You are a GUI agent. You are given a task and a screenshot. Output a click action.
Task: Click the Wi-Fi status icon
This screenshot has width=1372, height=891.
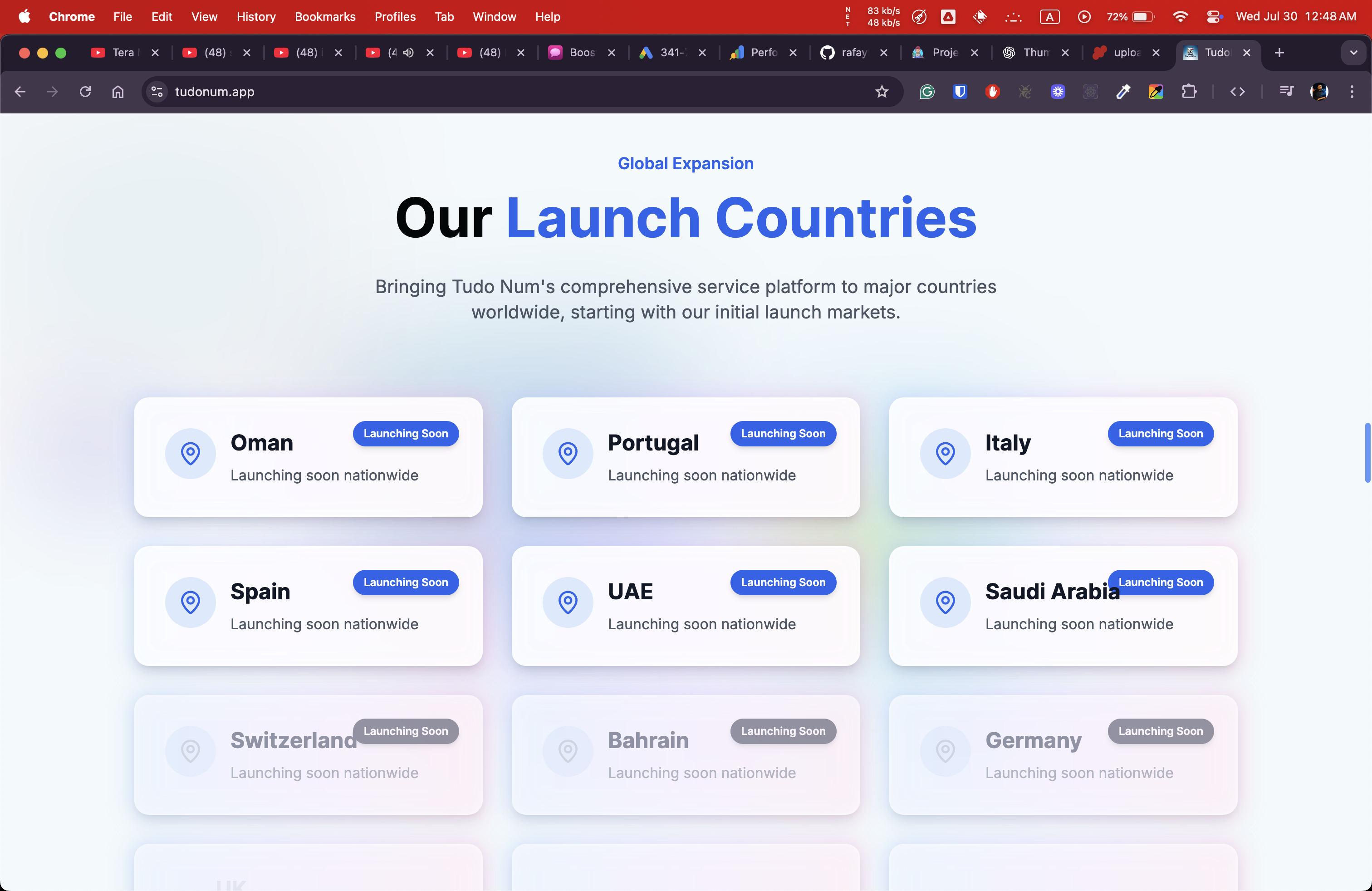pos(1180,17)
